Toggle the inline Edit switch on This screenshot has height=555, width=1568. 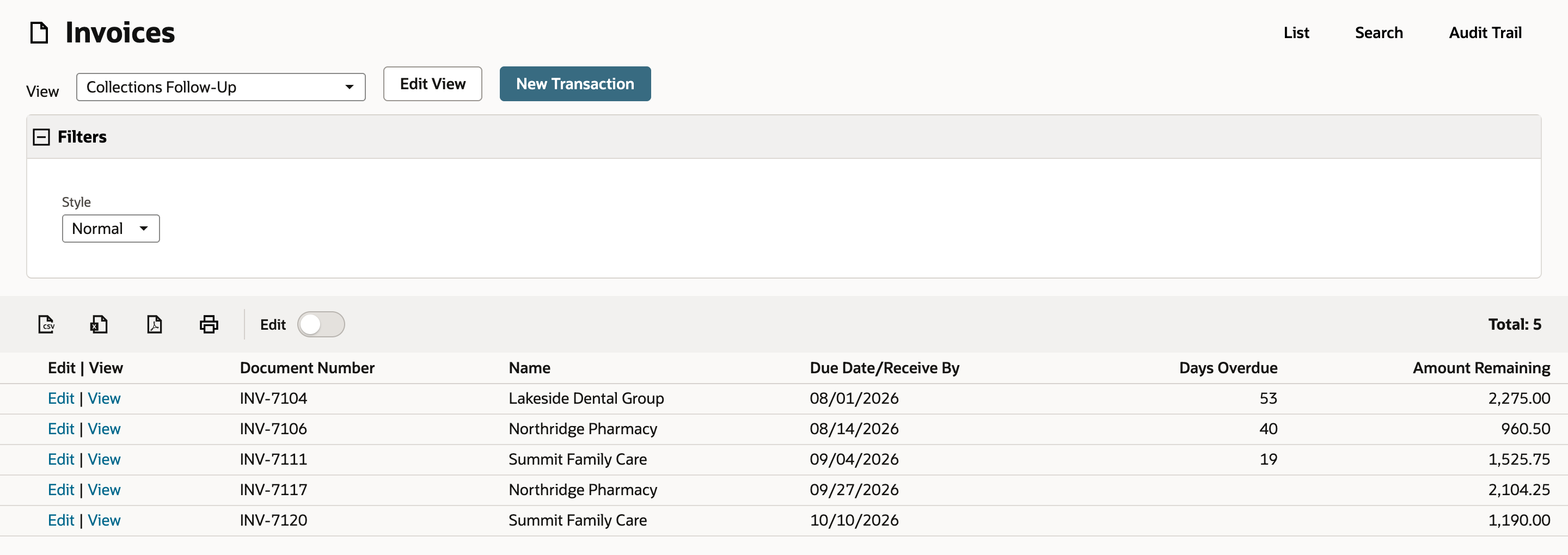click(321, 324)
